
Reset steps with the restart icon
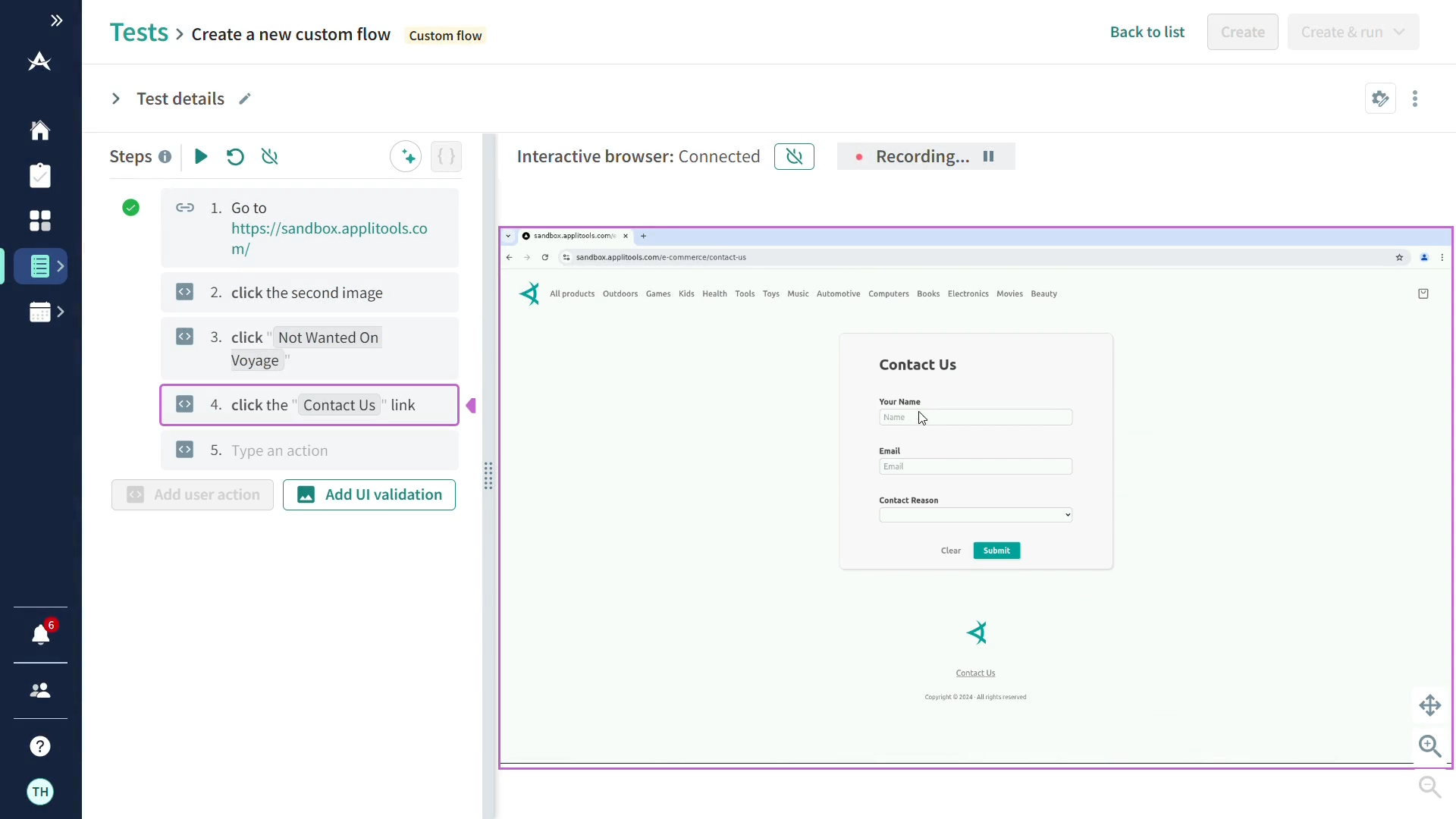235,156
